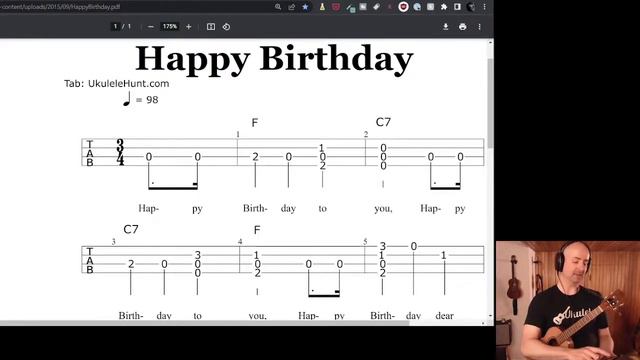The image size is (640, 360).
Task: Click the 175% zoom level field
Action: 169,27
